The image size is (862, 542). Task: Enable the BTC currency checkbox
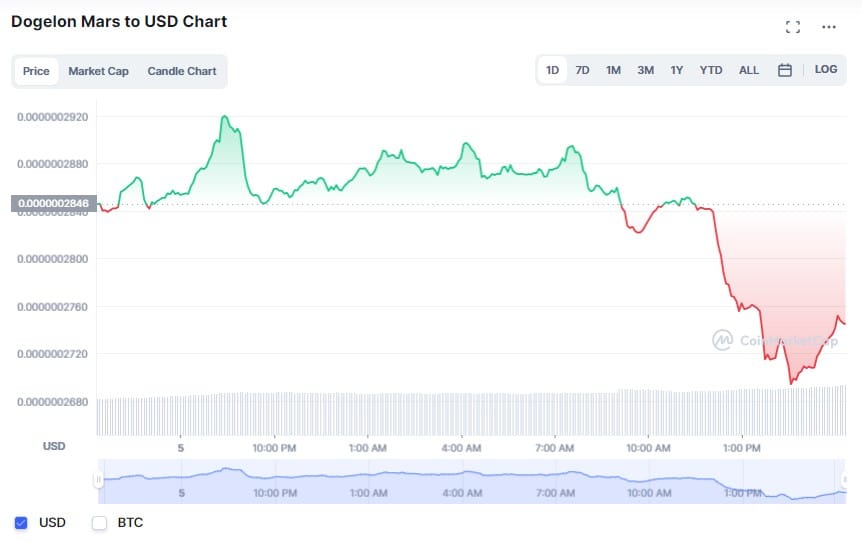pyautogui.click(x=100, y=523)
